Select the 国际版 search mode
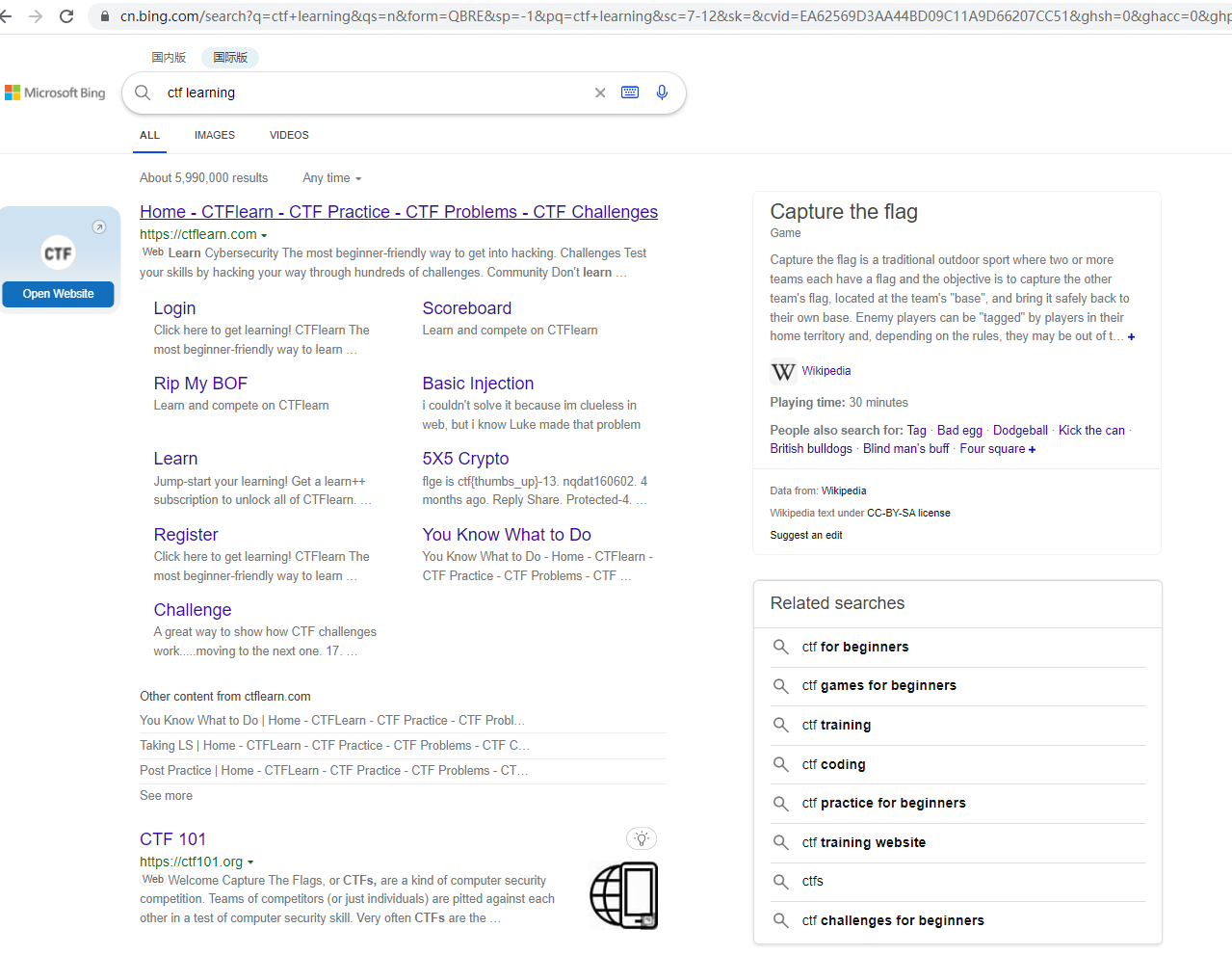The width and height of the screenshot is (1232, 955). 230,58
